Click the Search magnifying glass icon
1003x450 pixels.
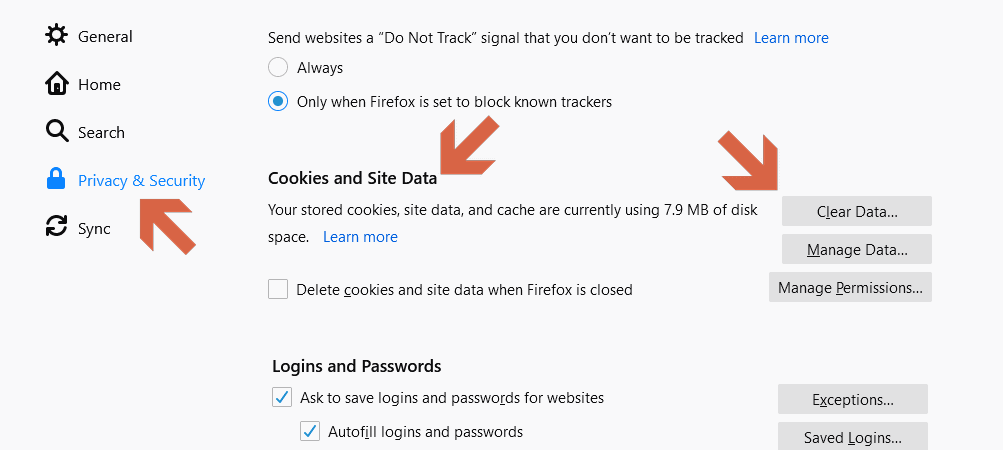click(x=57, y=132)
